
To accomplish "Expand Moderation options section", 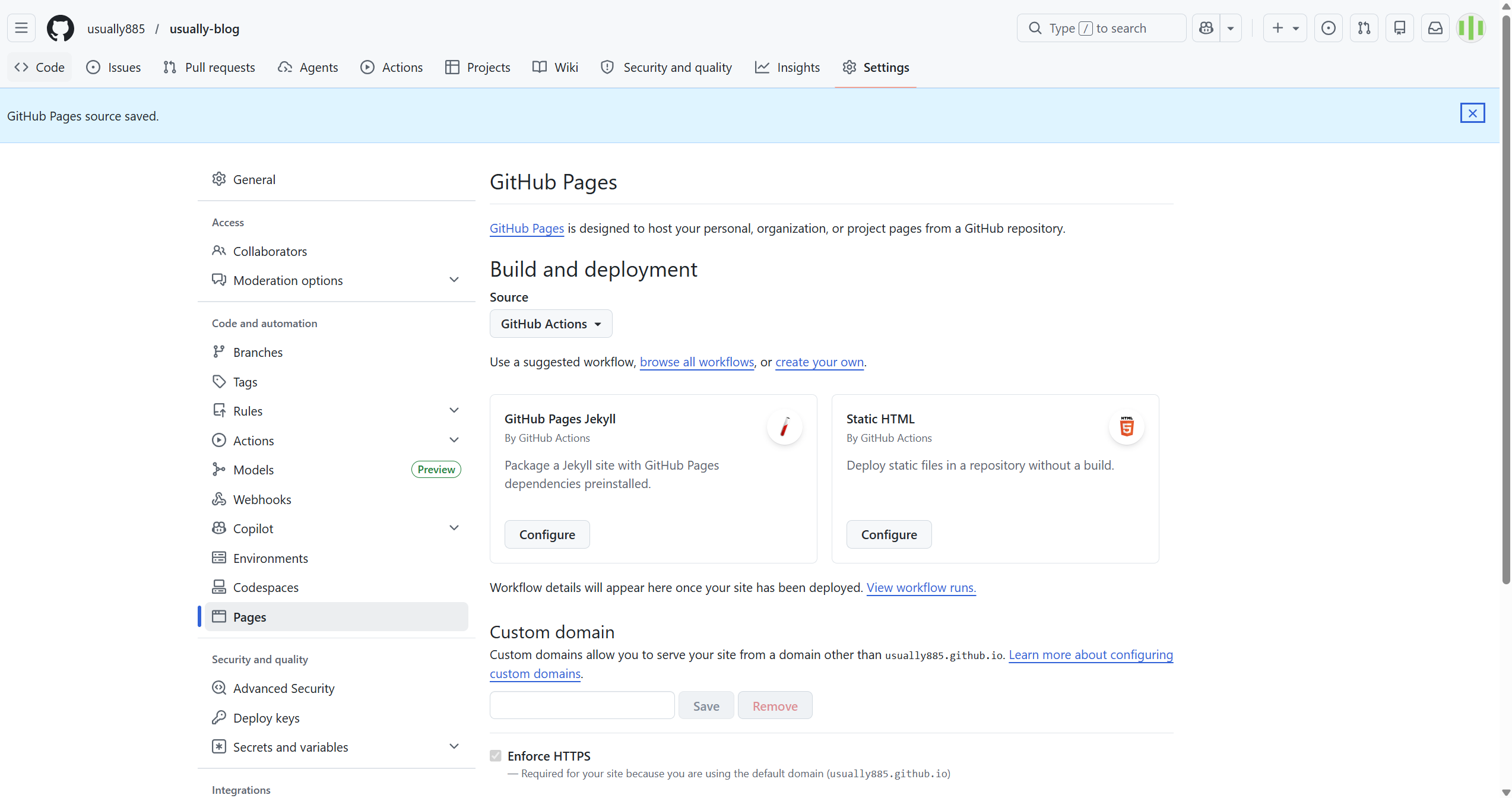I will tap(454, 280).
